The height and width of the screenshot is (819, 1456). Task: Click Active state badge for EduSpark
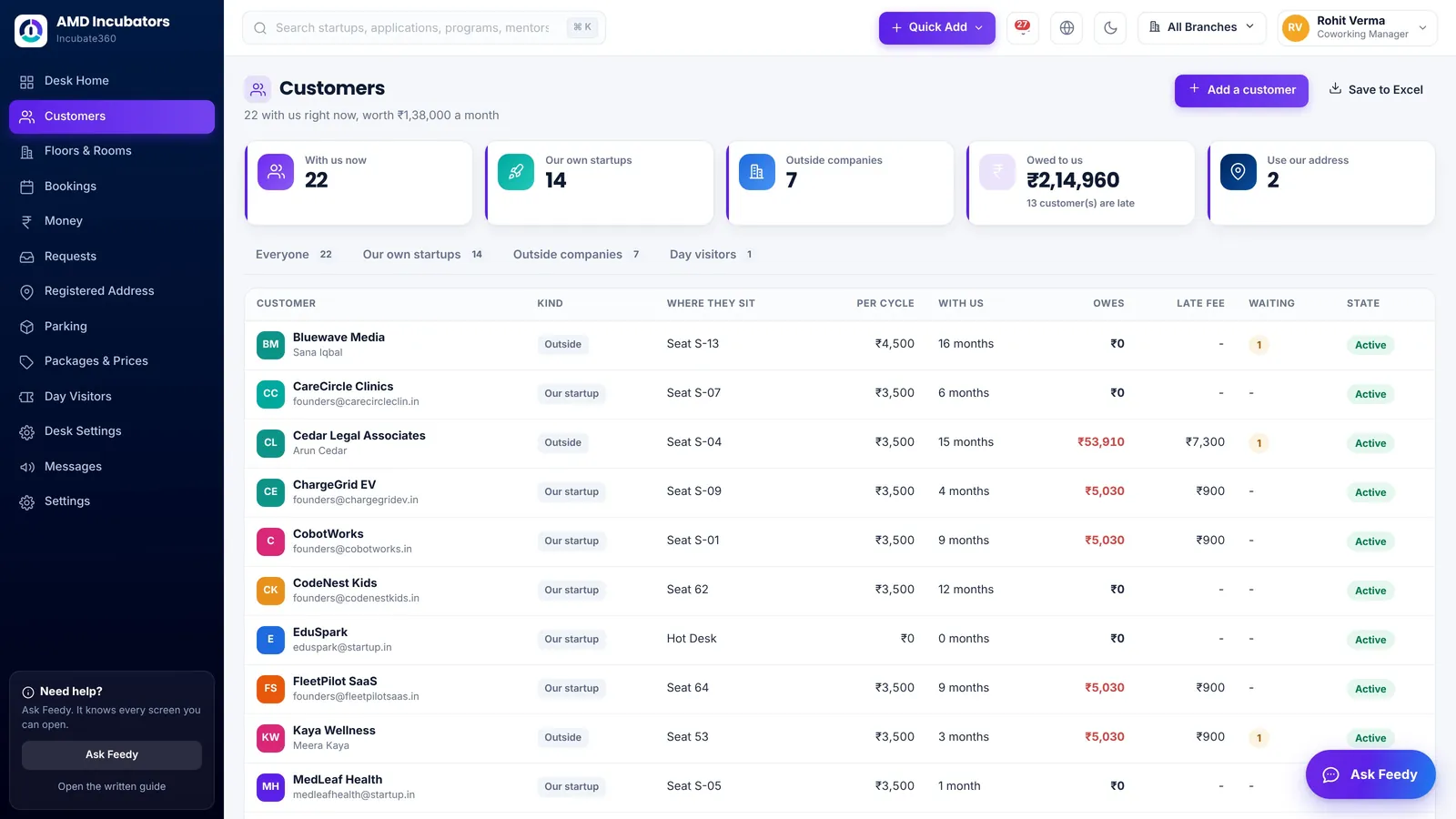point(1370,640)
